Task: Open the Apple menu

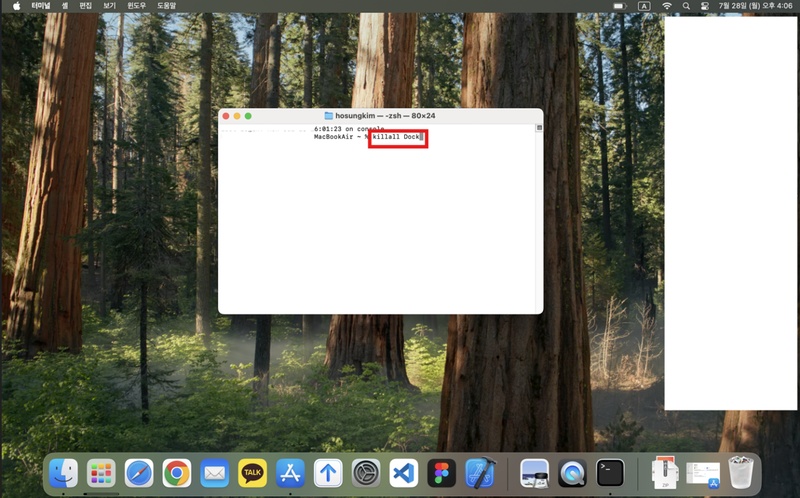Action: 16,6
